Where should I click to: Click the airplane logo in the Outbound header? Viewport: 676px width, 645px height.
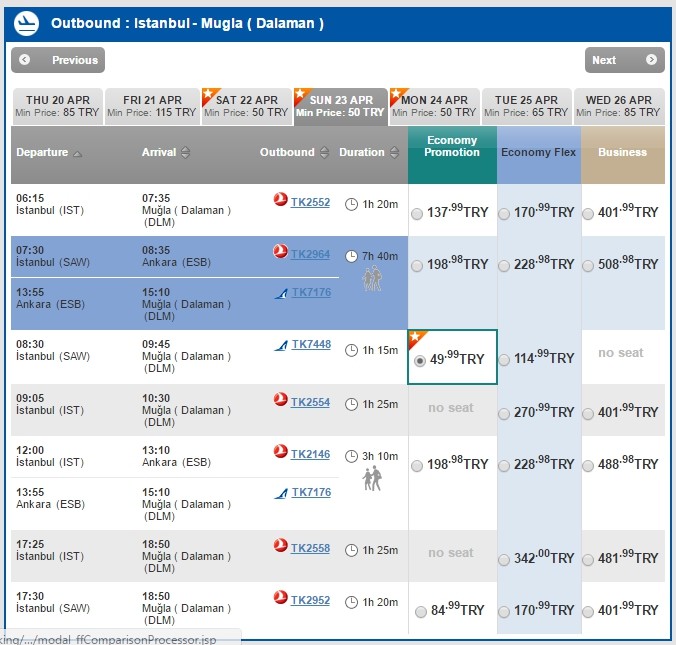click(x=28, y=23)
